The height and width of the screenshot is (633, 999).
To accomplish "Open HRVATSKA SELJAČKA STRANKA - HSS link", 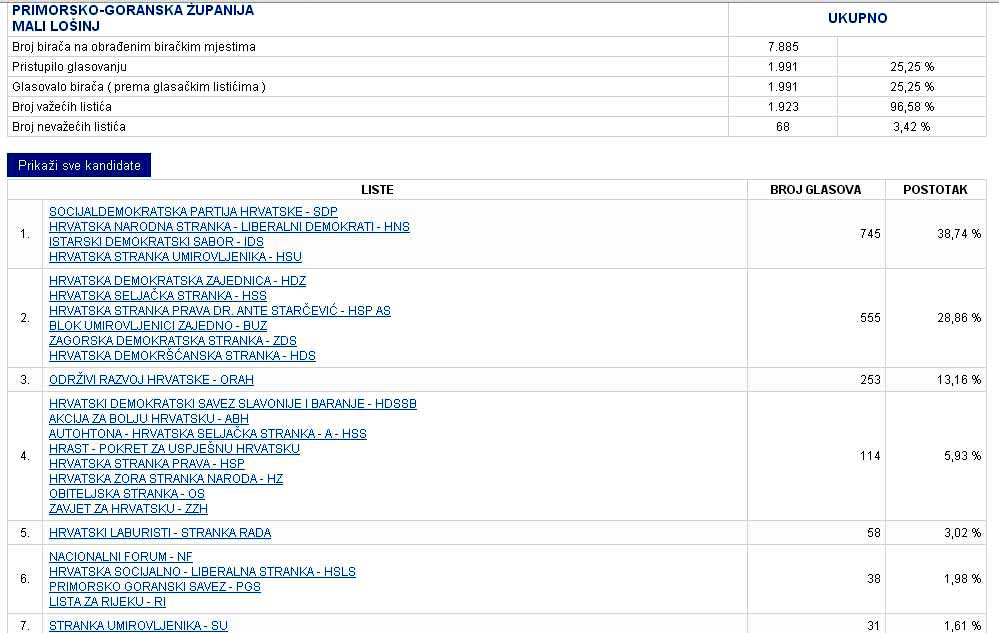I will 158,296.
